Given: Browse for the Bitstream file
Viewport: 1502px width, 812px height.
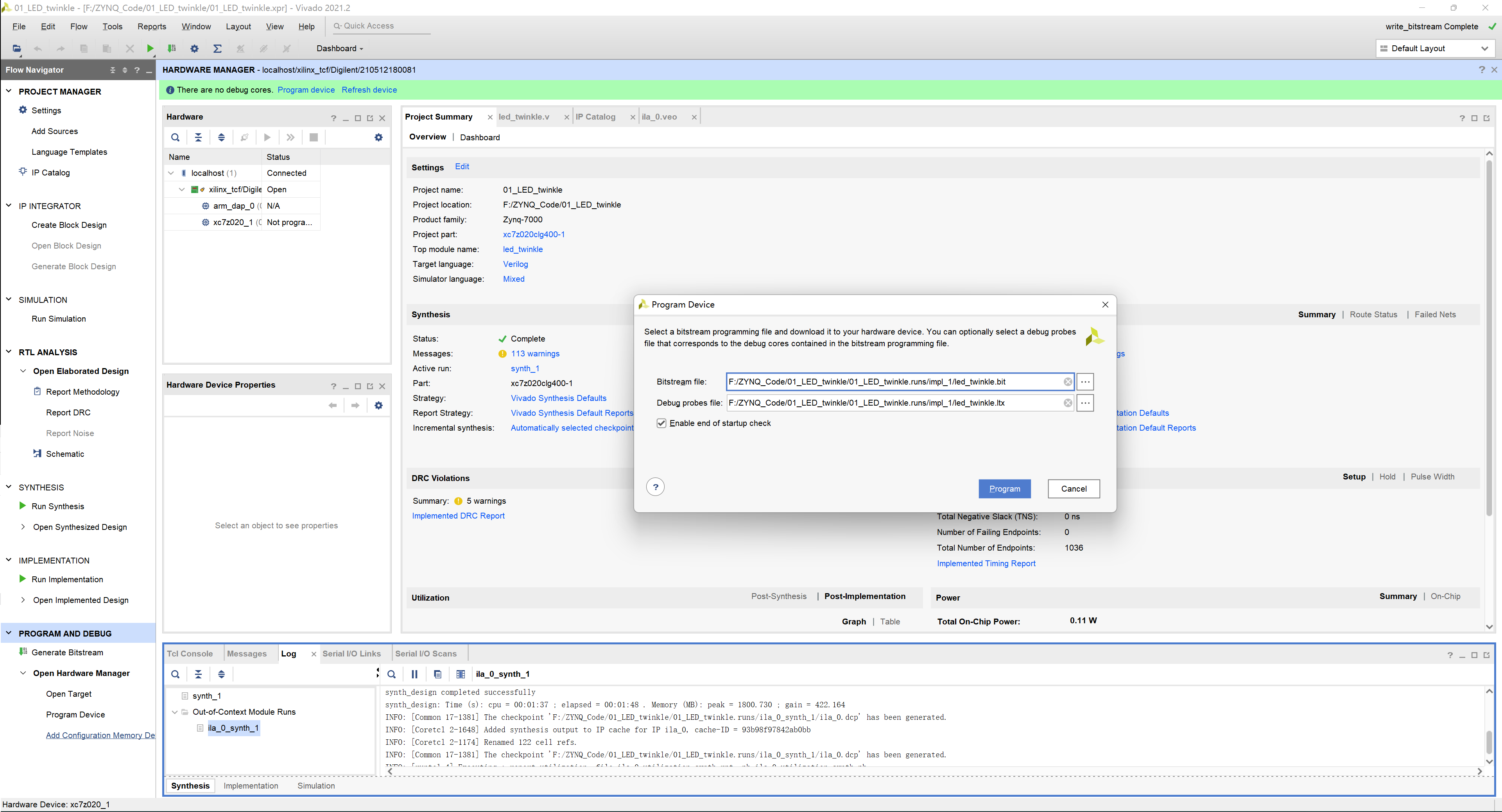Looking at the screenshot, I should click(1085, 382).
